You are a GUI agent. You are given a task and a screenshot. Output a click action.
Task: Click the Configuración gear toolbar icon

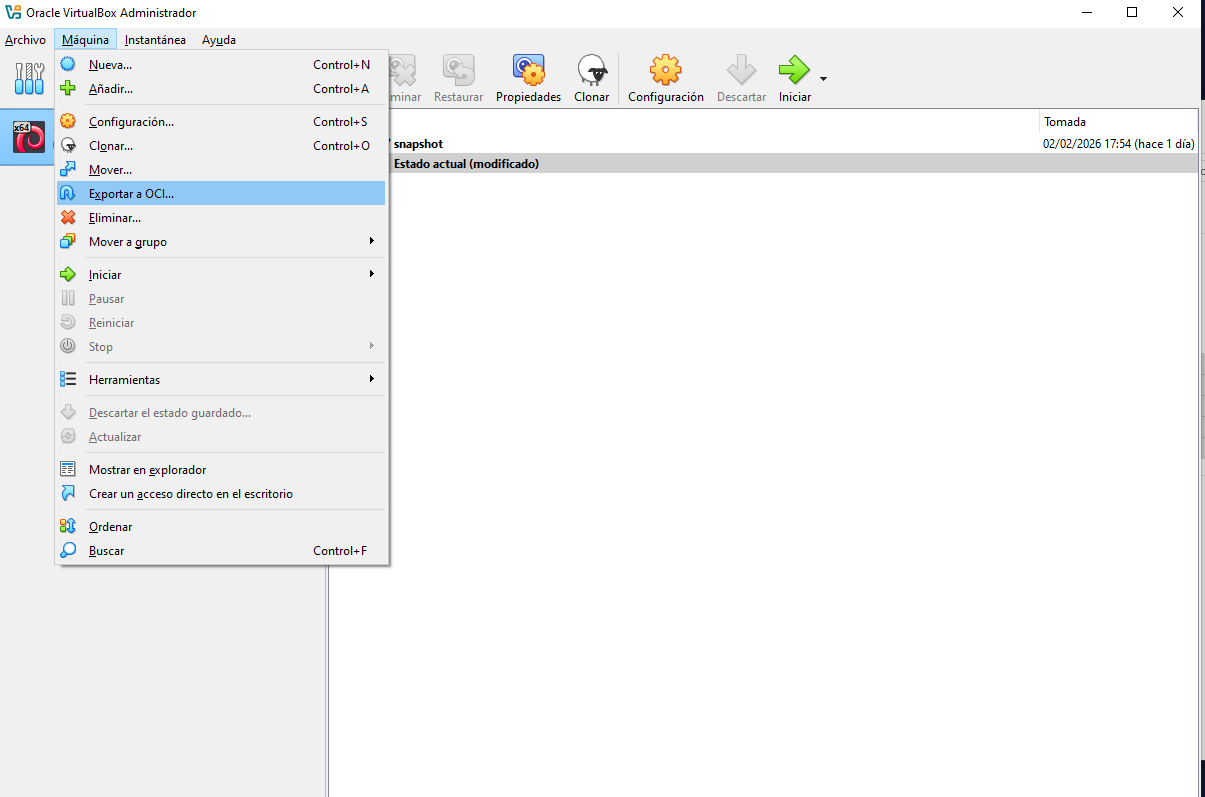coord(666,70)
